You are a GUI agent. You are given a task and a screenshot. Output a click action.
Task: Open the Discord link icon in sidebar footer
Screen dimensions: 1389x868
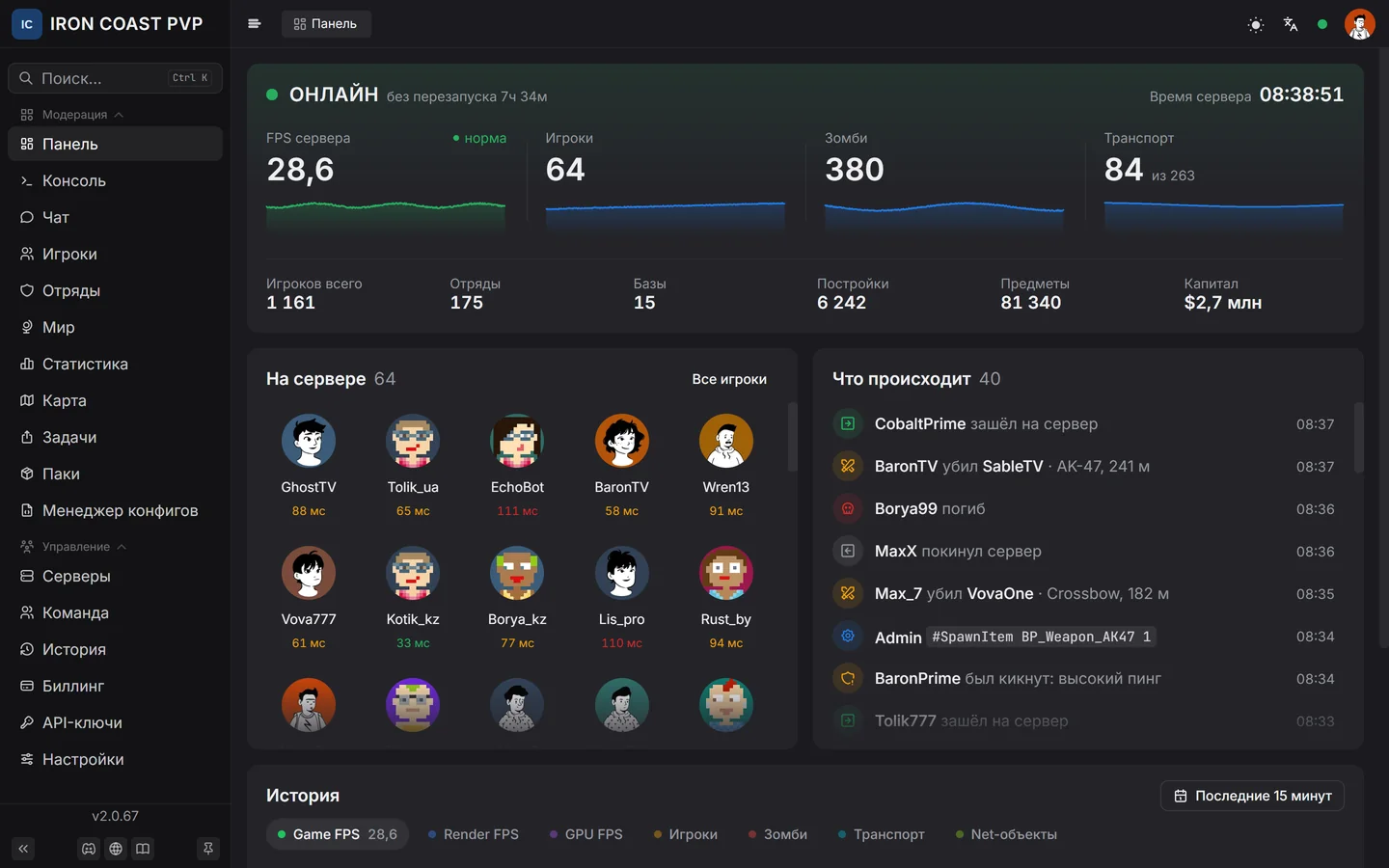click(89, 849)
